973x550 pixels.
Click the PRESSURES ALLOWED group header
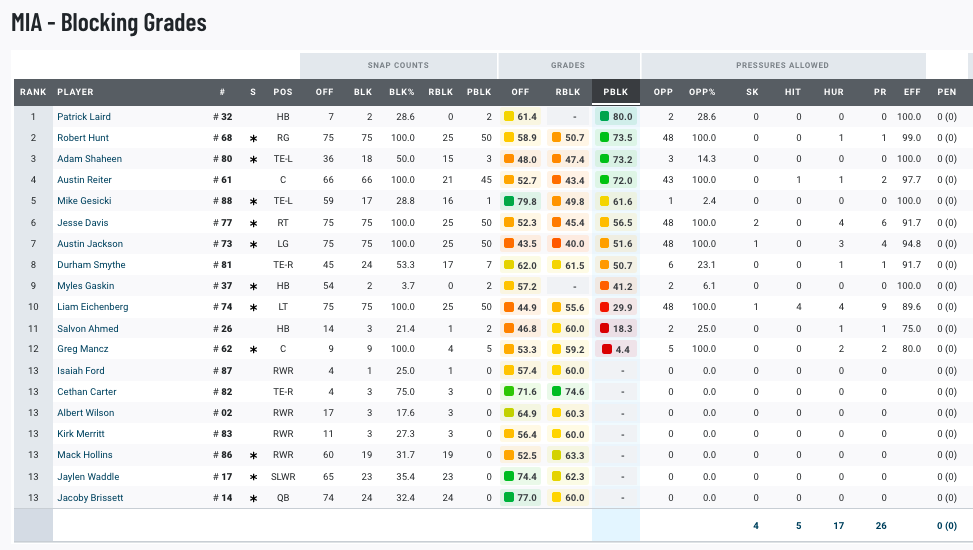[x=782, y=65]
